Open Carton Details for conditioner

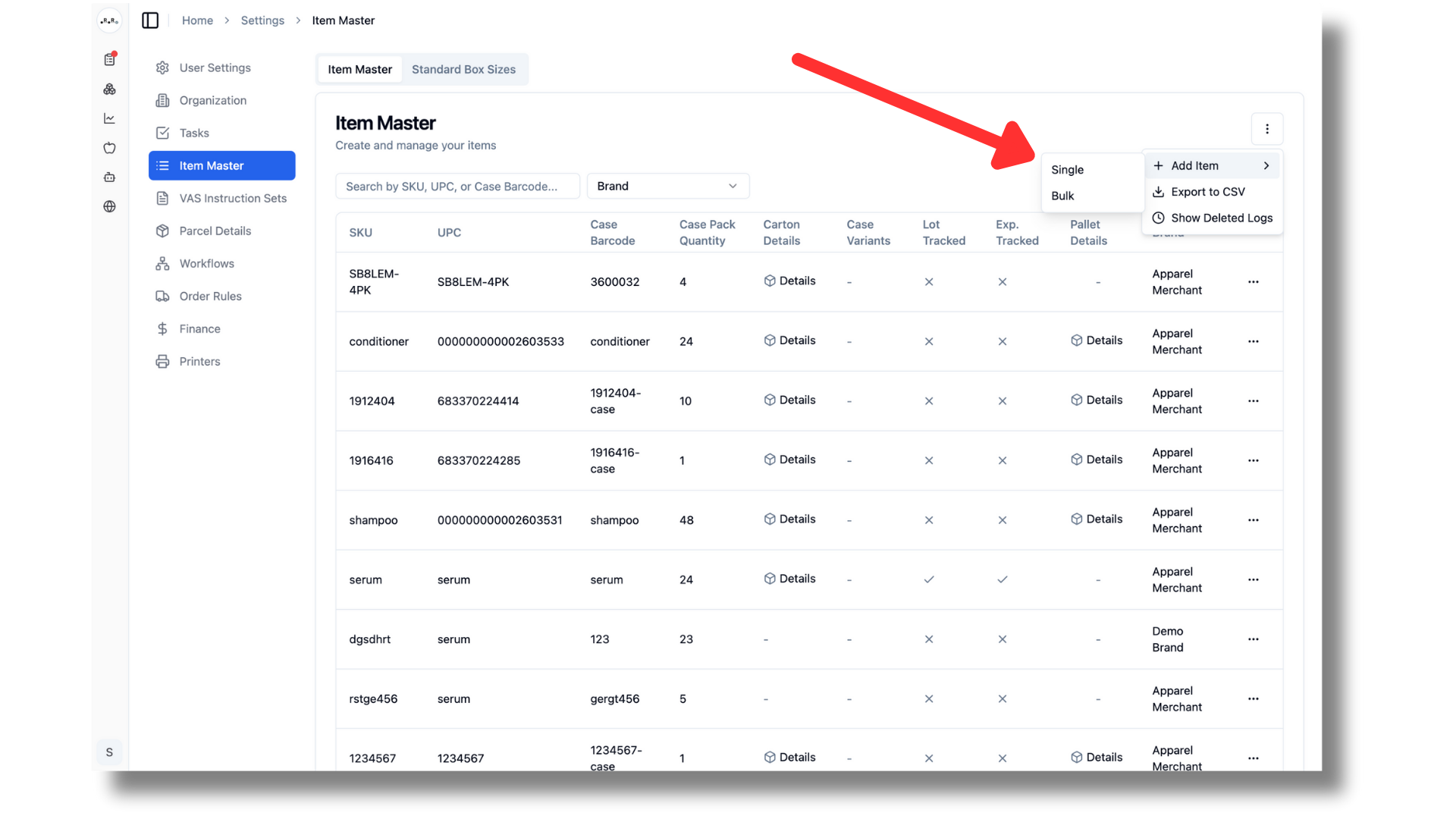(789, 340)
